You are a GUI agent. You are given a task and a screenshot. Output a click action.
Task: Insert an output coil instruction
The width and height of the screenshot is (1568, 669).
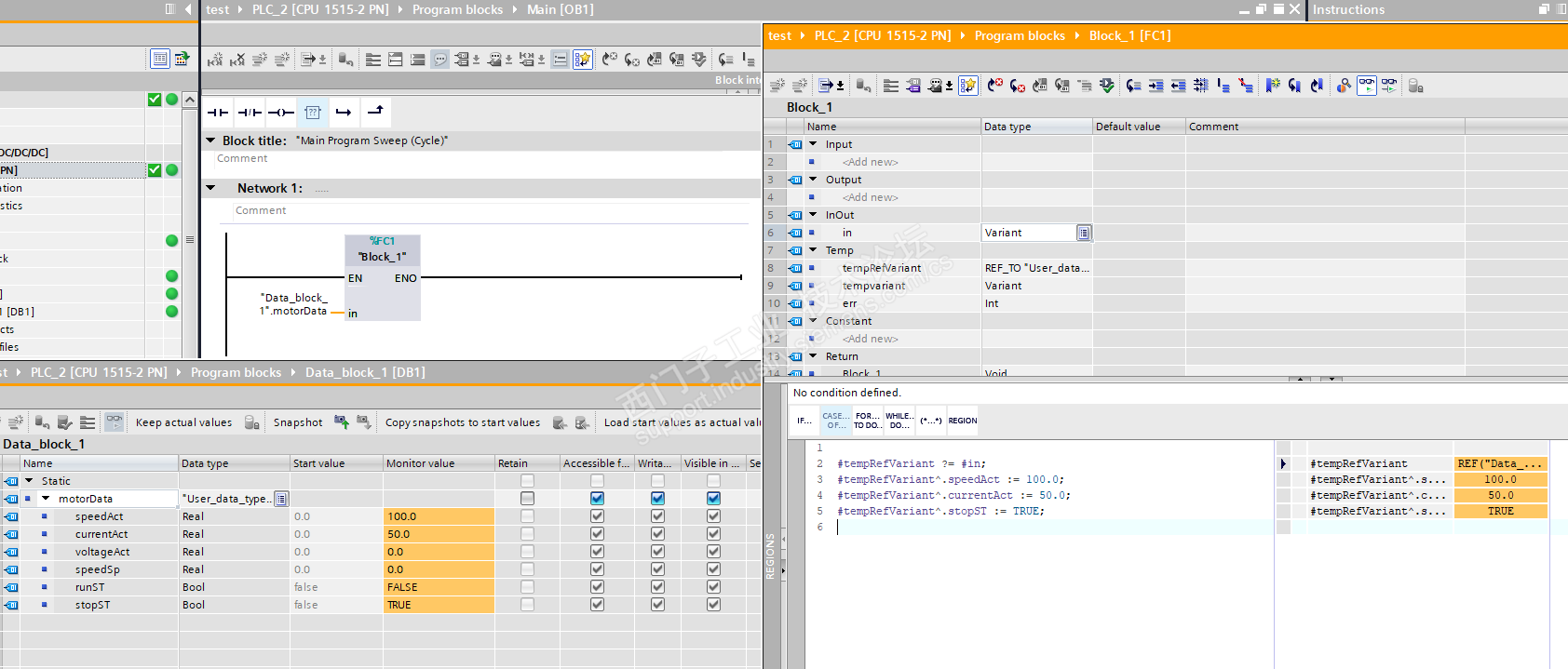(281, 113)
